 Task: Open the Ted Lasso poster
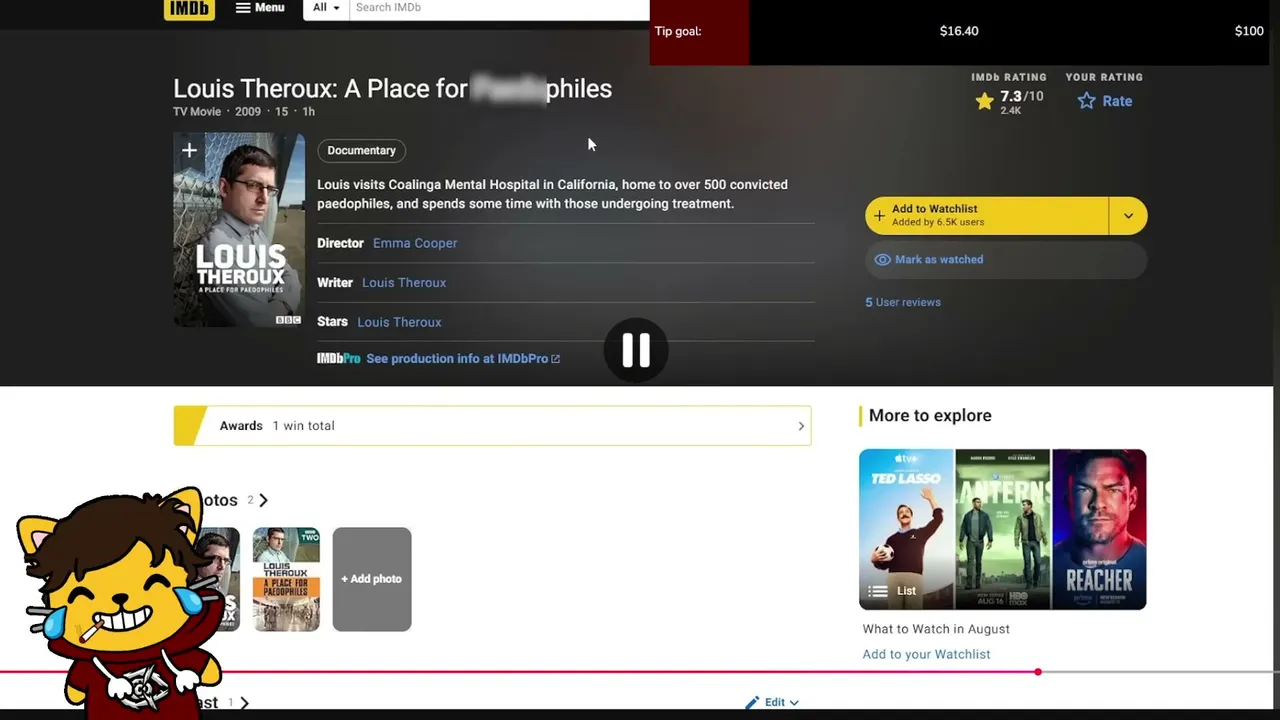point(907,529)
